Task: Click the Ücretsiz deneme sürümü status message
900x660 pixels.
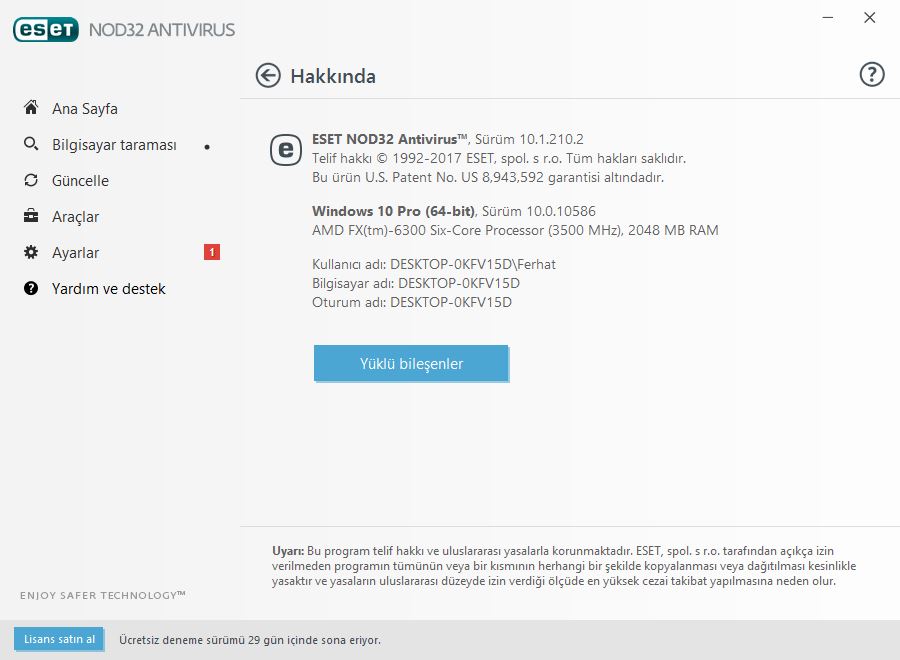Action: coord(250,640)
